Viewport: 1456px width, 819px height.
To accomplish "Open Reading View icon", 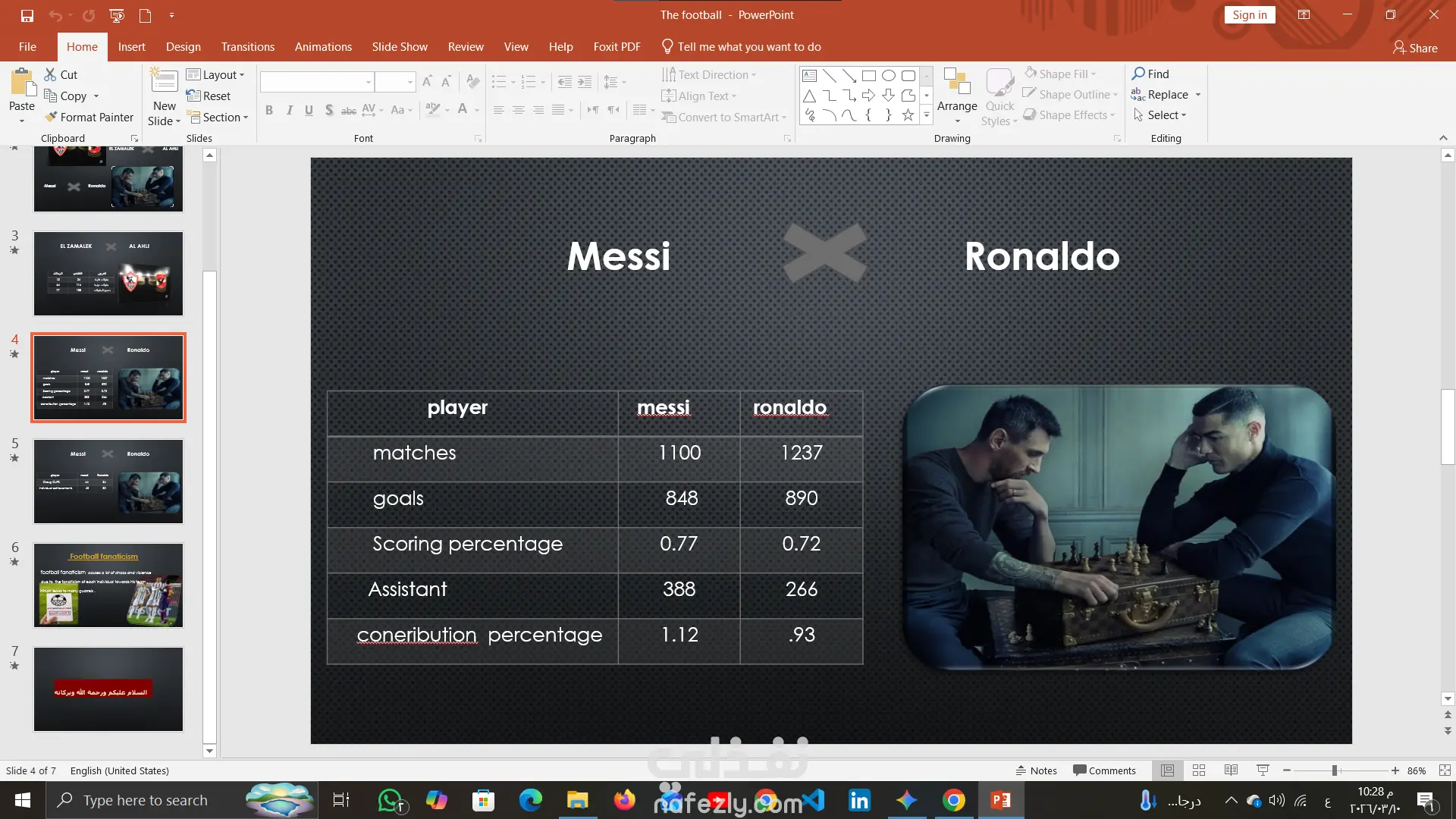I will (1231, 770).
